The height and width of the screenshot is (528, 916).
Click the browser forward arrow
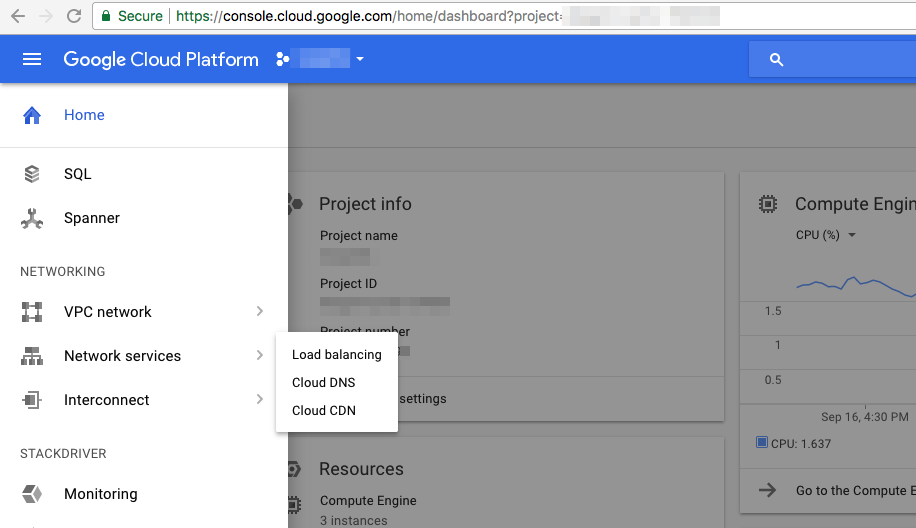click(x=46, y=16)
